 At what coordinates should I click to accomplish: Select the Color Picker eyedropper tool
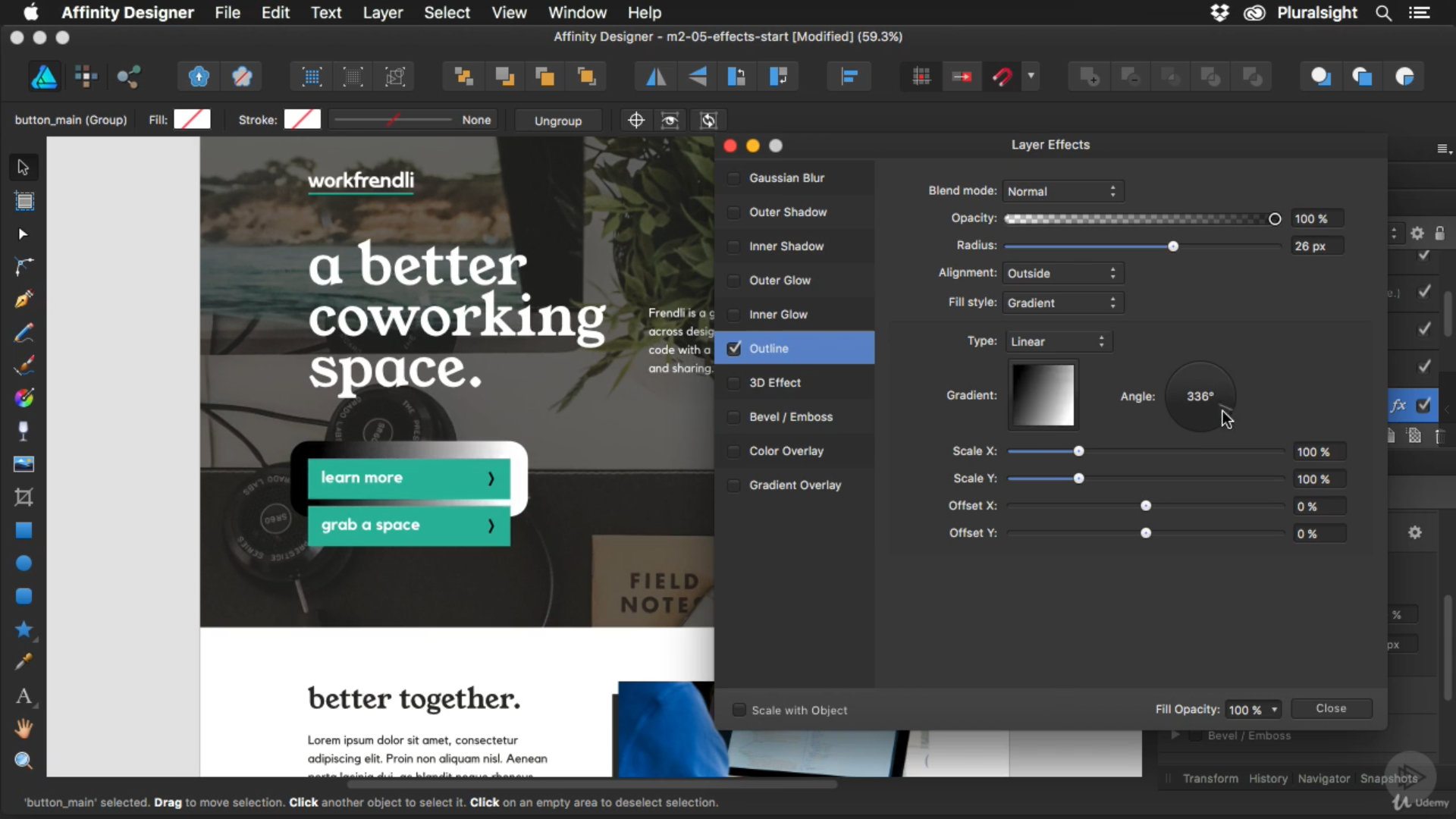[24, 662]
